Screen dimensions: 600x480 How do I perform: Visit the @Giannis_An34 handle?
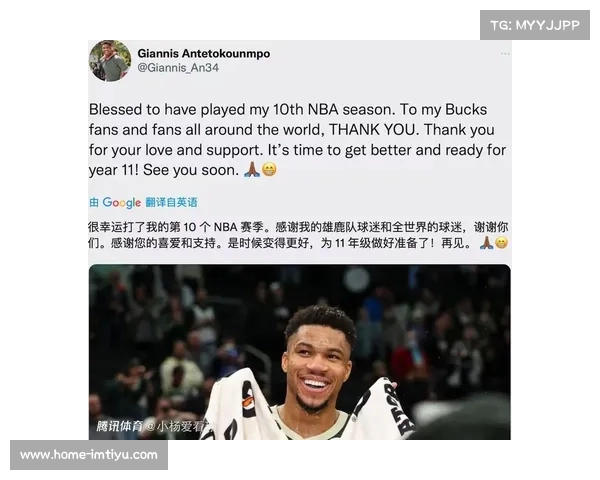pyautogui.click(x=178, y=68)
